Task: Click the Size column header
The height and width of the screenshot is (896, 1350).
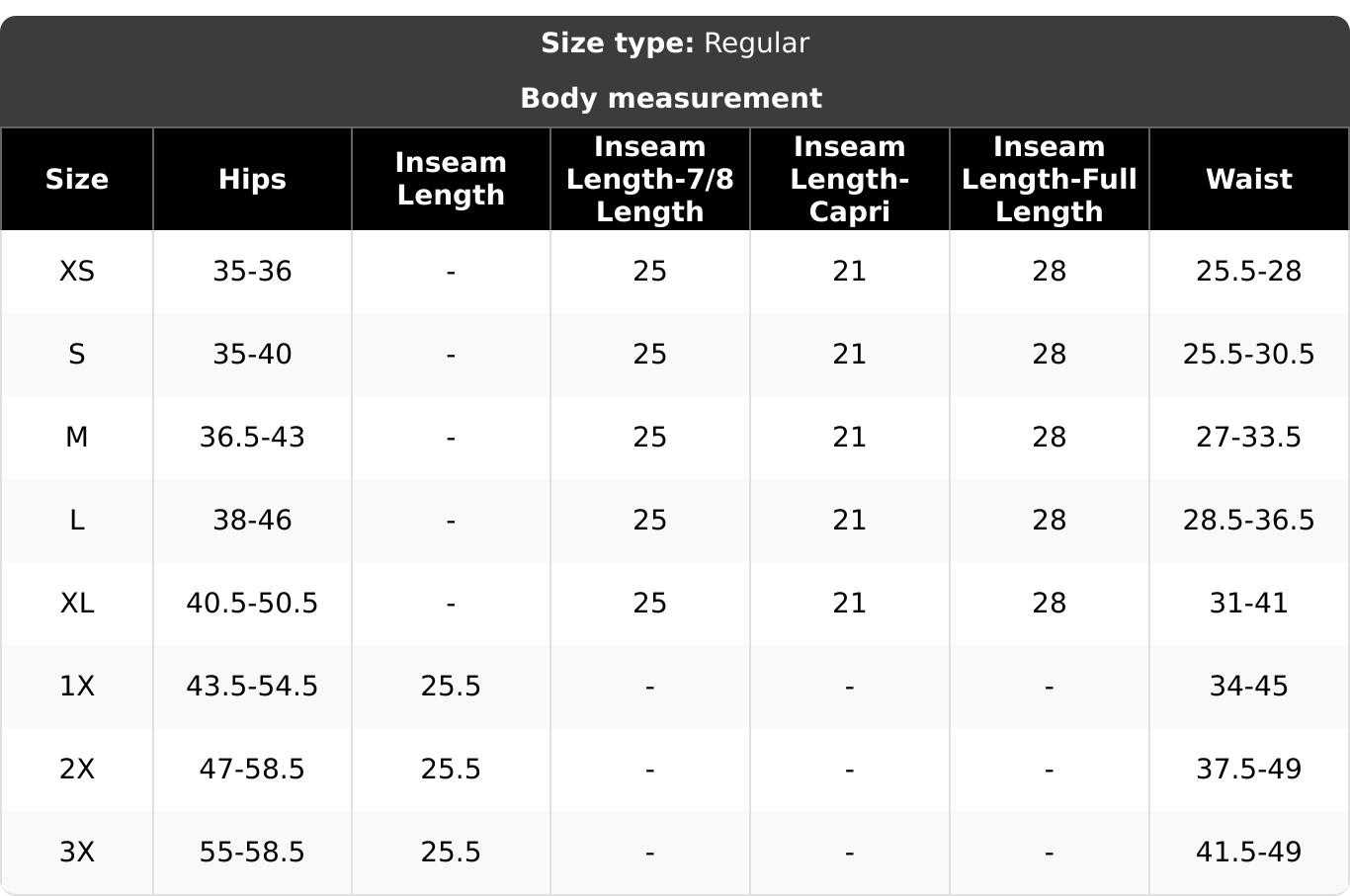Action: [x=77, y=179]
